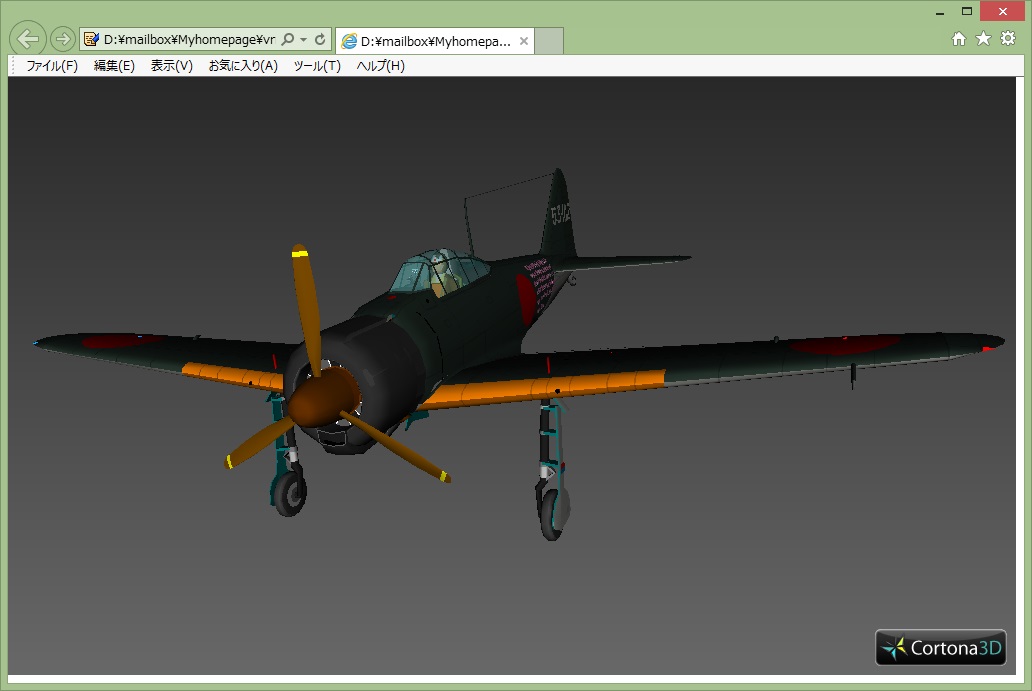Screen dimensions: 1032x691
Task: Click the browser Back arrow button
Action: pos(28,39)
